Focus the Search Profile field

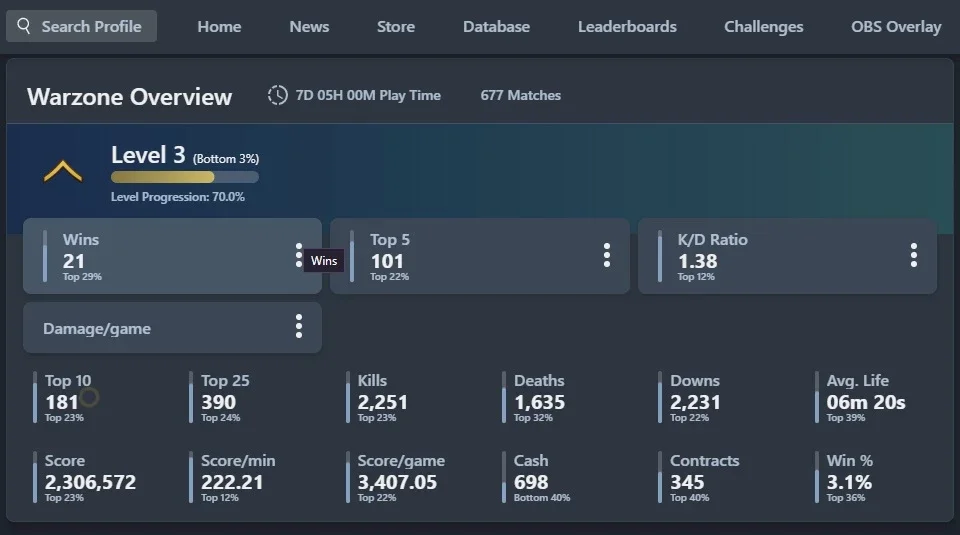point(81,26)
